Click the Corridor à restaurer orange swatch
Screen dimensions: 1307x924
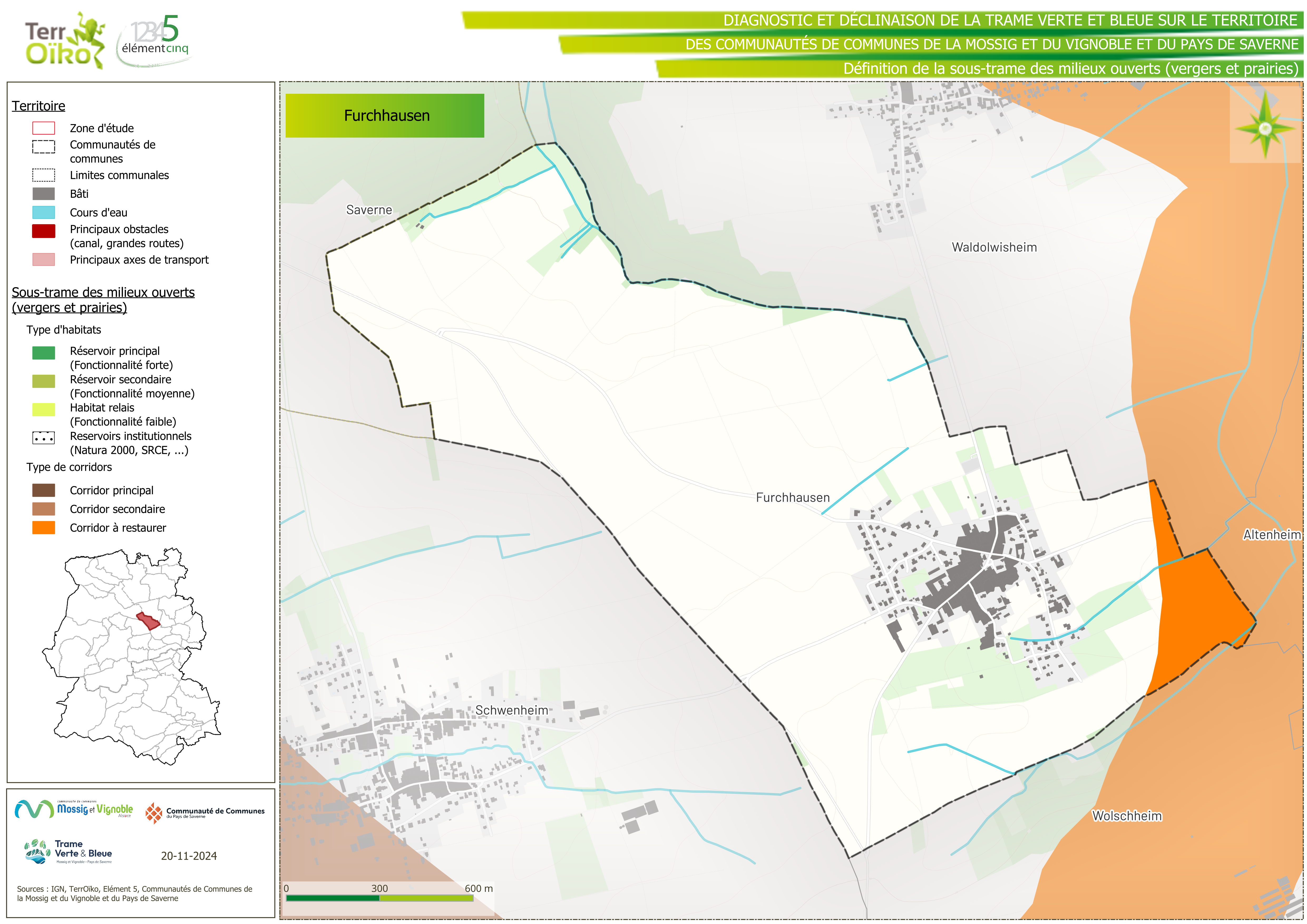point(44,528)
